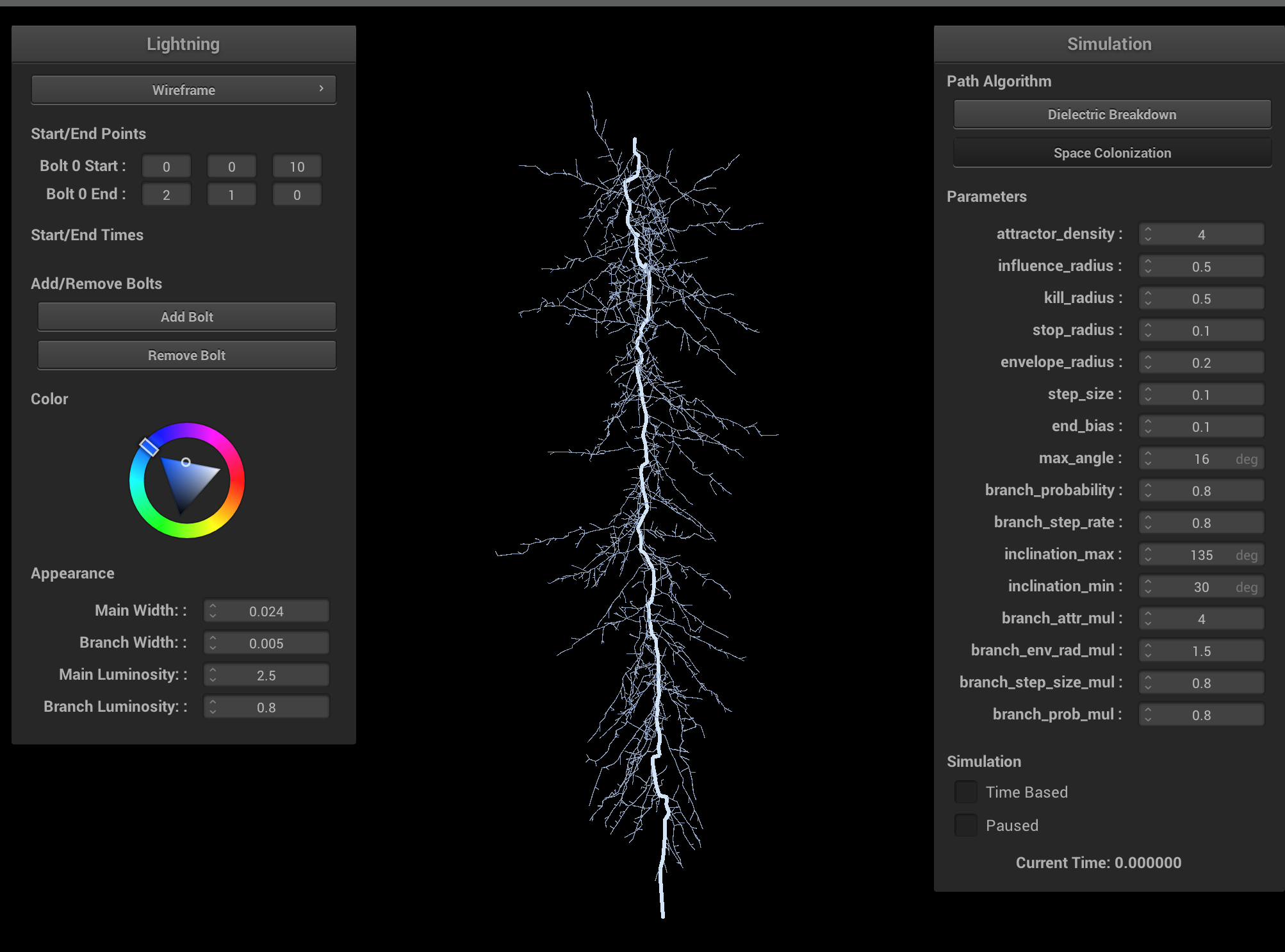Click the Bolt 0 Start Z field
The image size is (1285, 952).
(297, 167)
